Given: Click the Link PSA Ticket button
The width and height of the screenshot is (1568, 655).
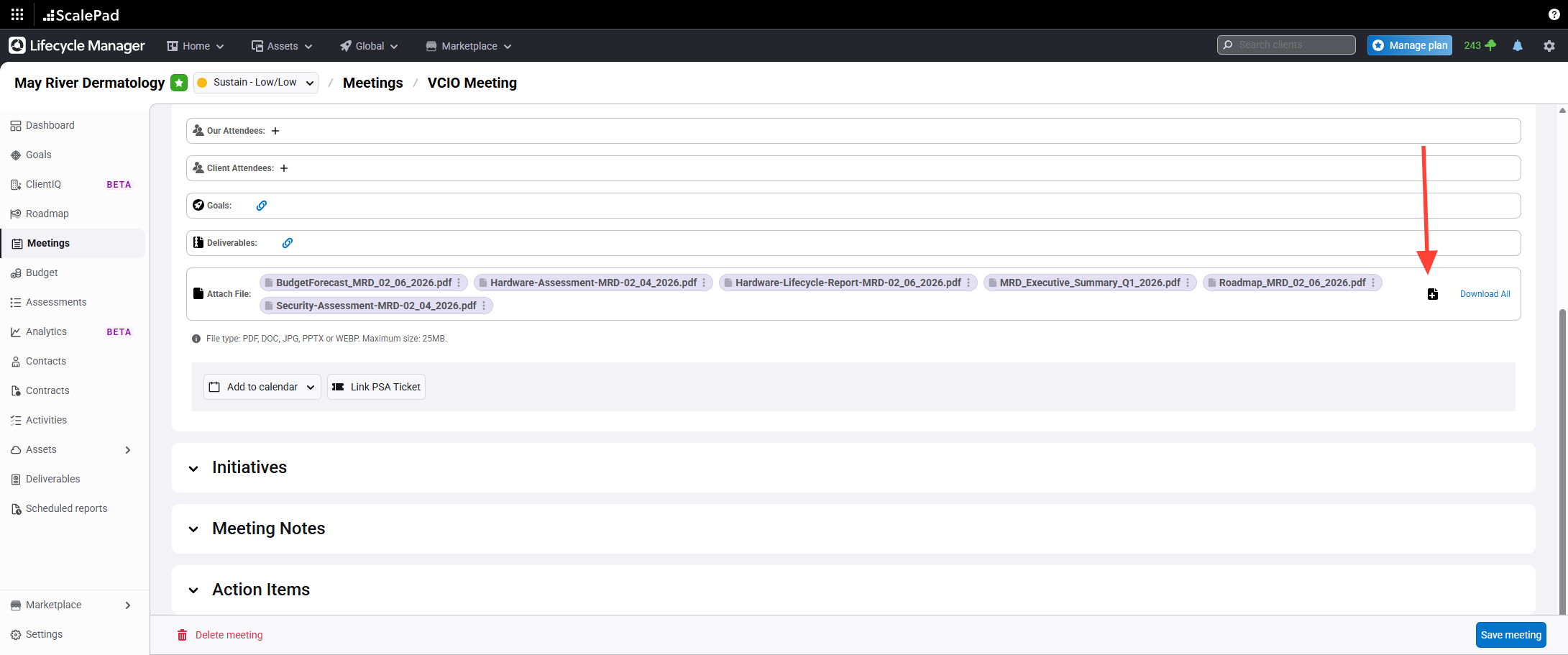Looking at the screenshot, I should pyautogui.click(x=376, y=387).
